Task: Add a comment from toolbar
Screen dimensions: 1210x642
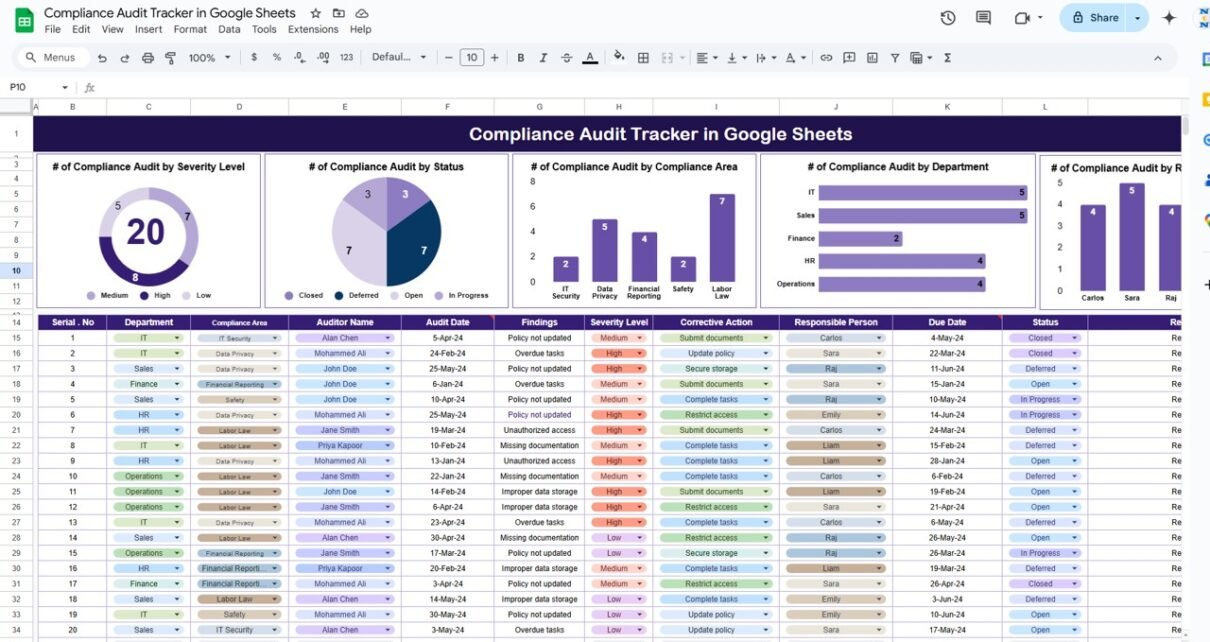Action: point(849,58)
